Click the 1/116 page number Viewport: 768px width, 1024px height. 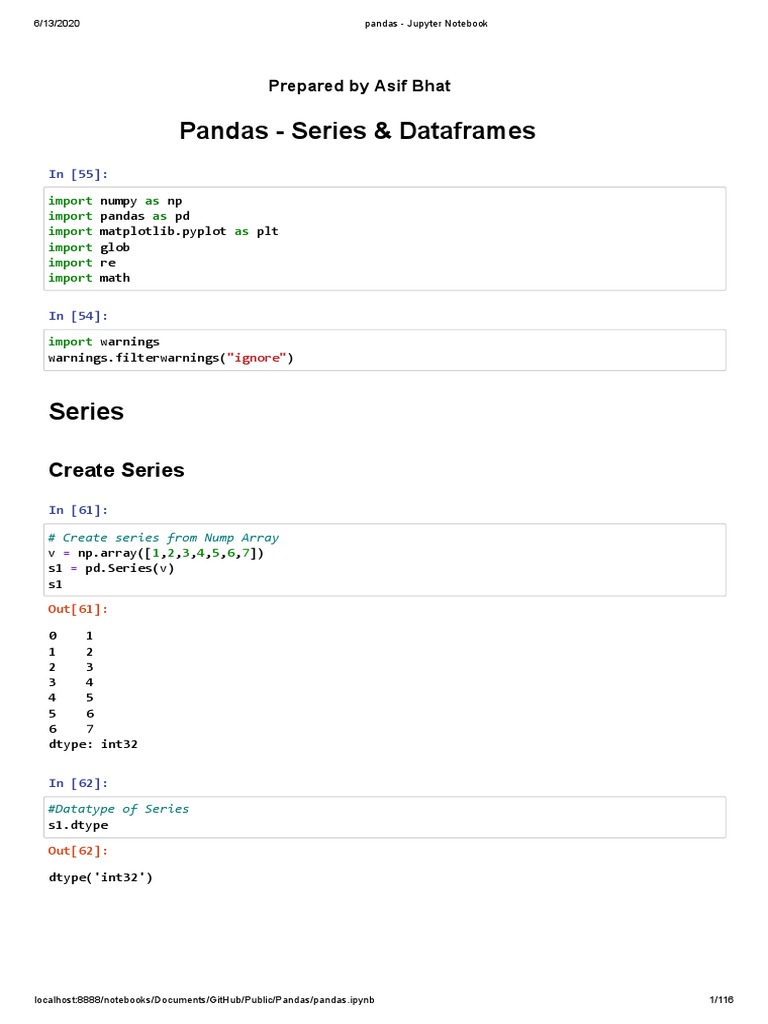(x=721, y=1000)
